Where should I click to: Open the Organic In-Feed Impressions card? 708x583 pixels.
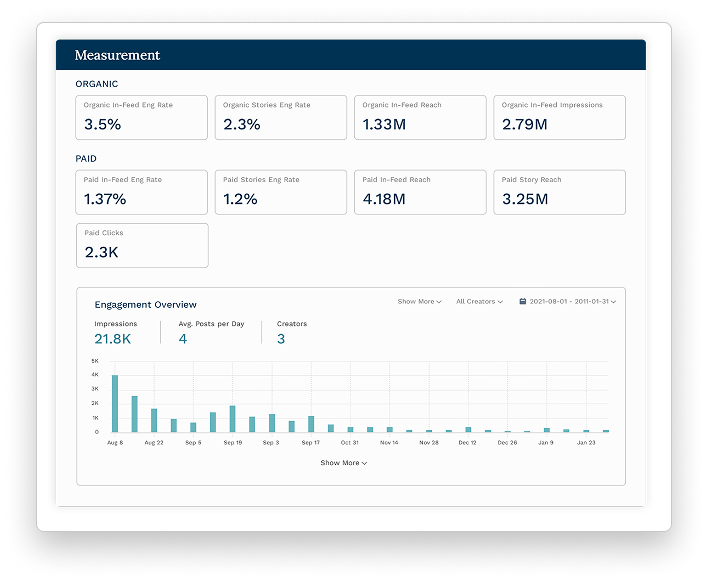(x=559, y=117)
